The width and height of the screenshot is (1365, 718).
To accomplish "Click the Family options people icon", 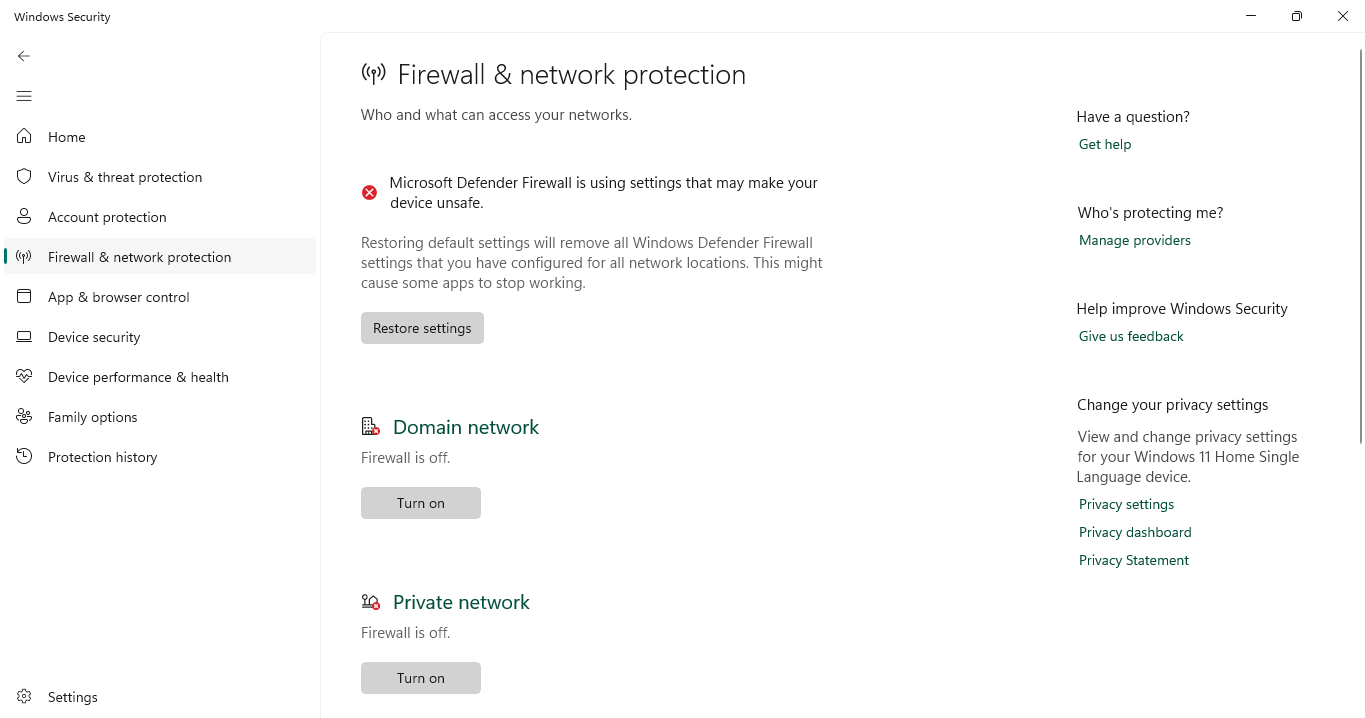I will pyautogui.click(x=24, y=417).
